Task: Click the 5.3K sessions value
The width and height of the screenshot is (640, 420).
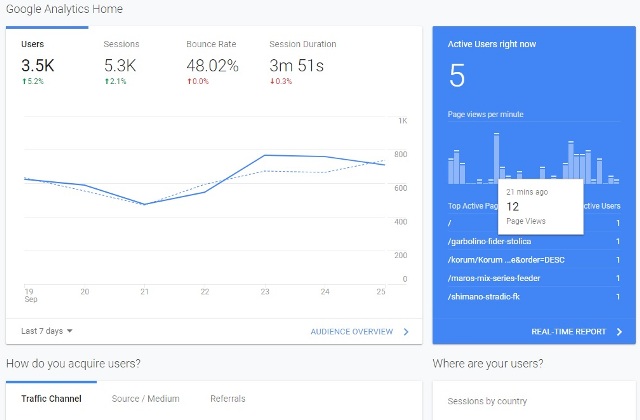Action: tap(120, 65)
